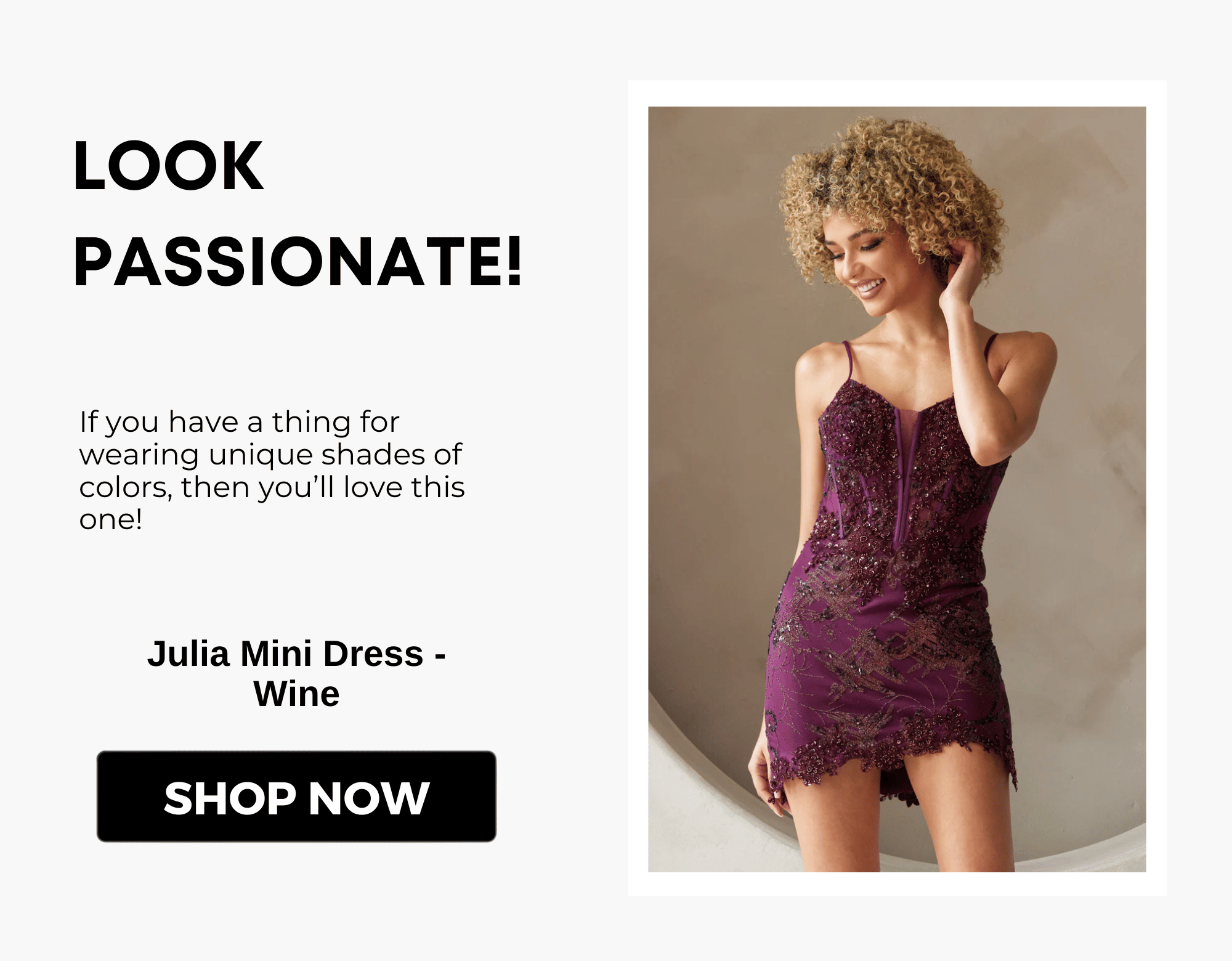Click the black SHOP NOW button

coord(296,796)
